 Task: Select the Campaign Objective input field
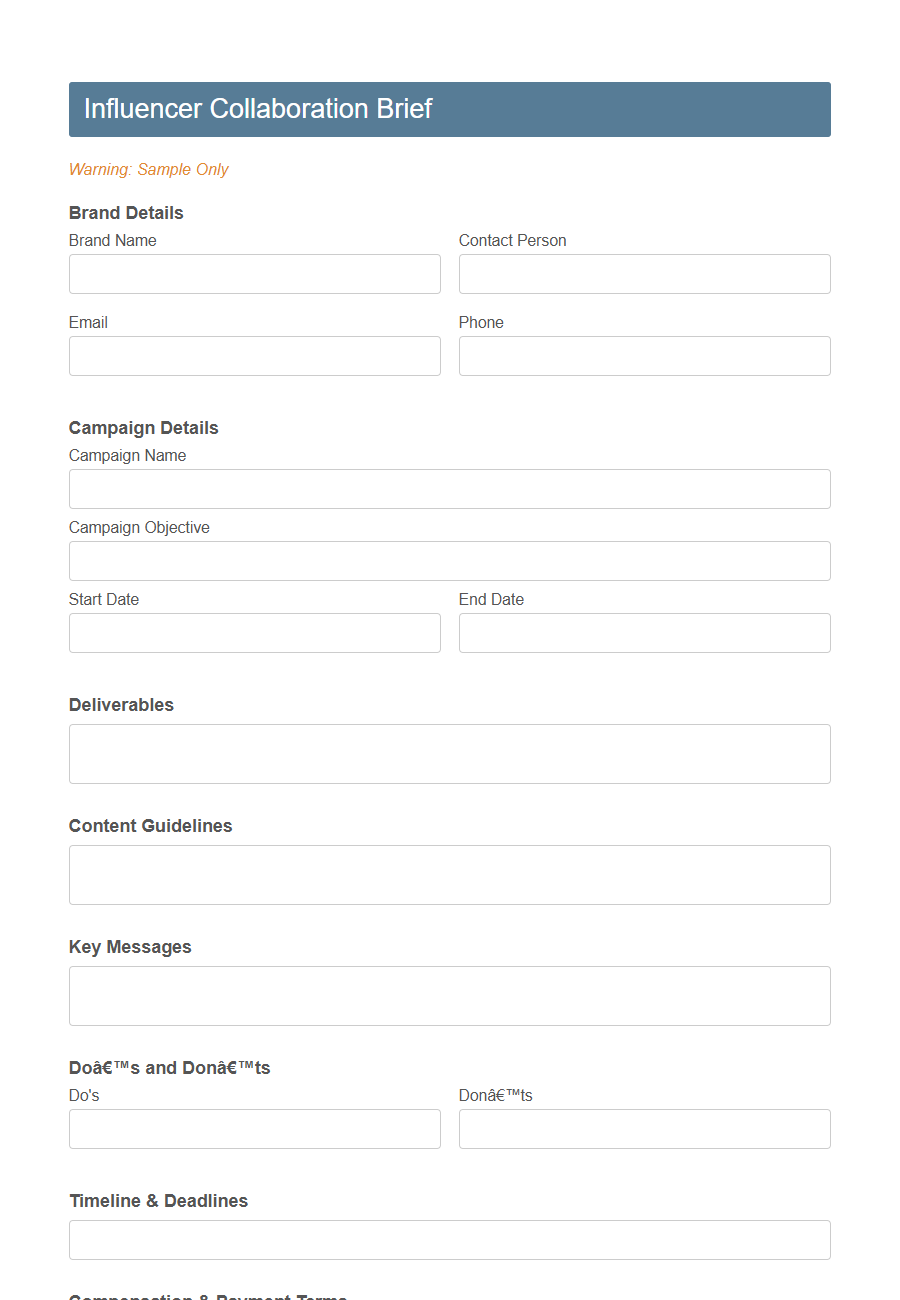tap(449, 561)
